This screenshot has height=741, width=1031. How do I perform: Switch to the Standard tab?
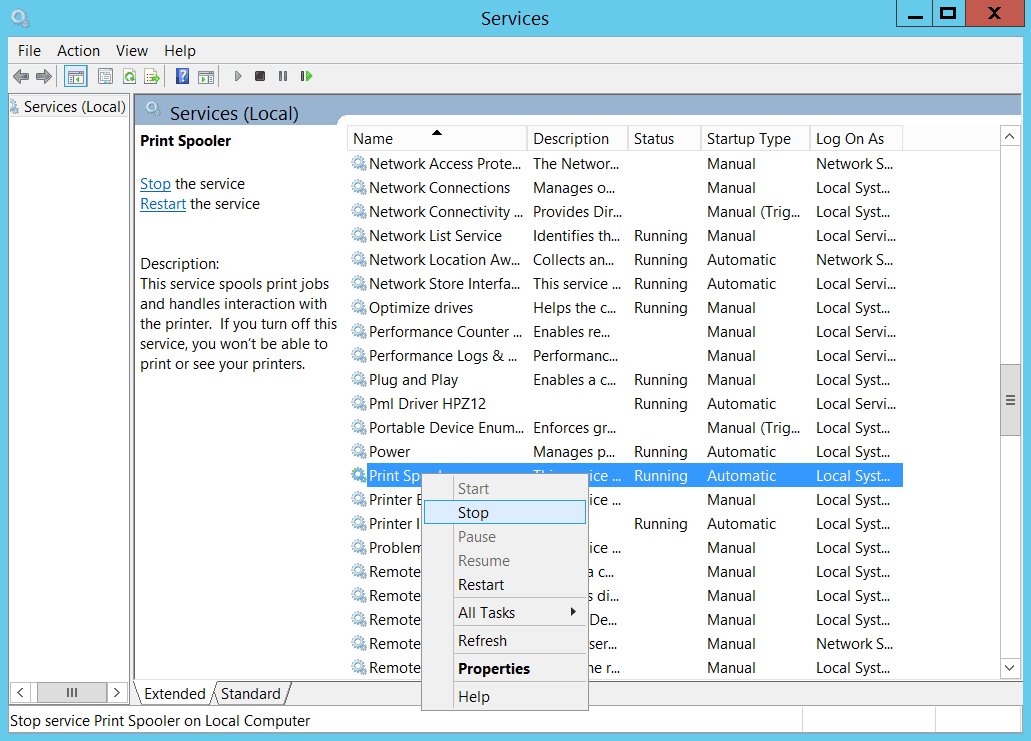(x=251, y=693)
